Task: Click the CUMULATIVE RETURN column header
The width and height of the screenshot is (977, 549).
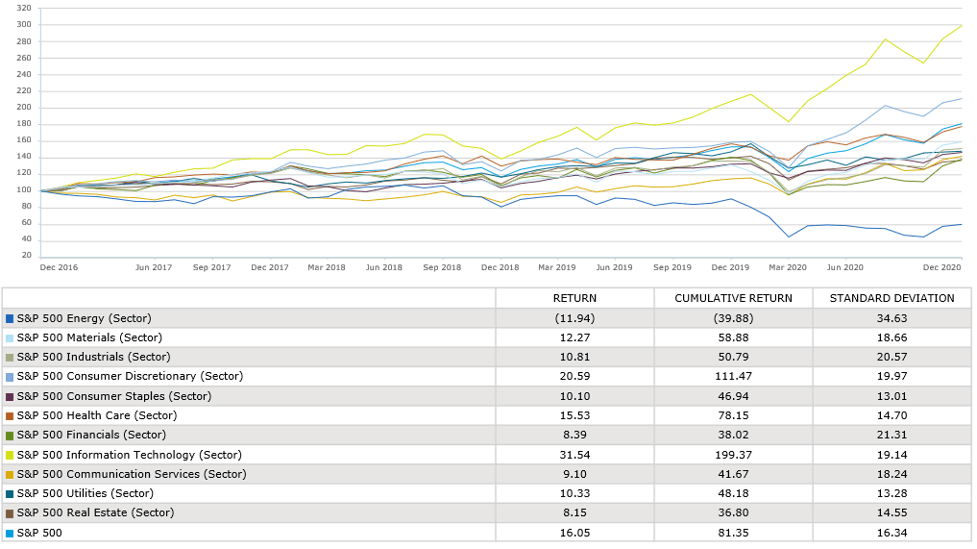Action: coord(733,298)
